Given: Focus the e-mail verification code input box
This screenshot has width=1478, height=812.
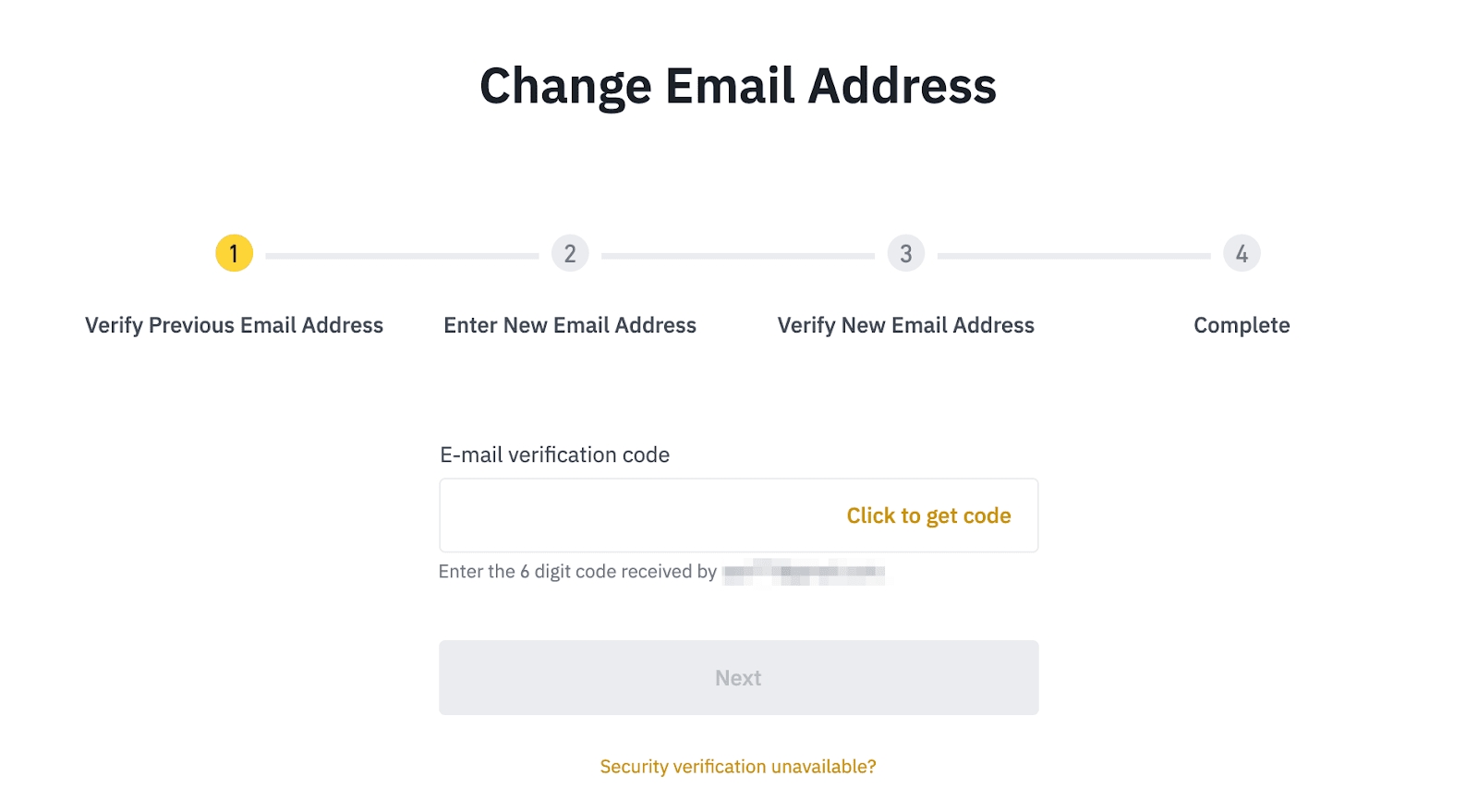Looking at the screenshot, I should (x=637, y=515).
